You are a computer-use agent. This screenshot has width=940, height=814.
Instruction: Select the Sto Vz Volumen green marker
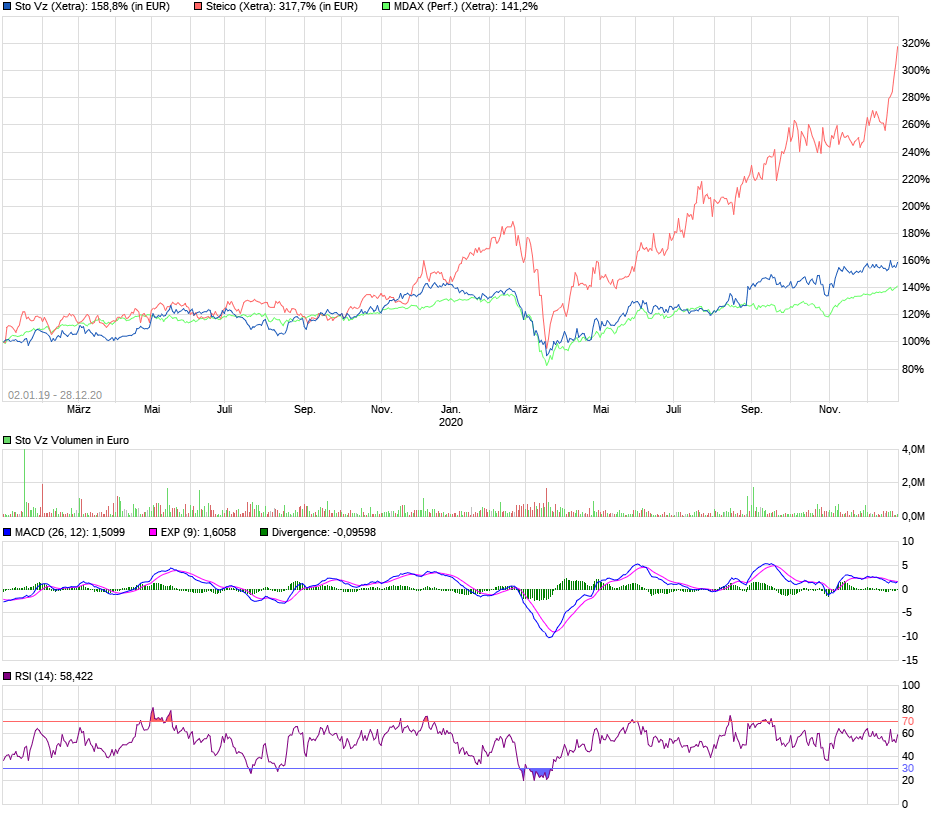pos(8,437)
